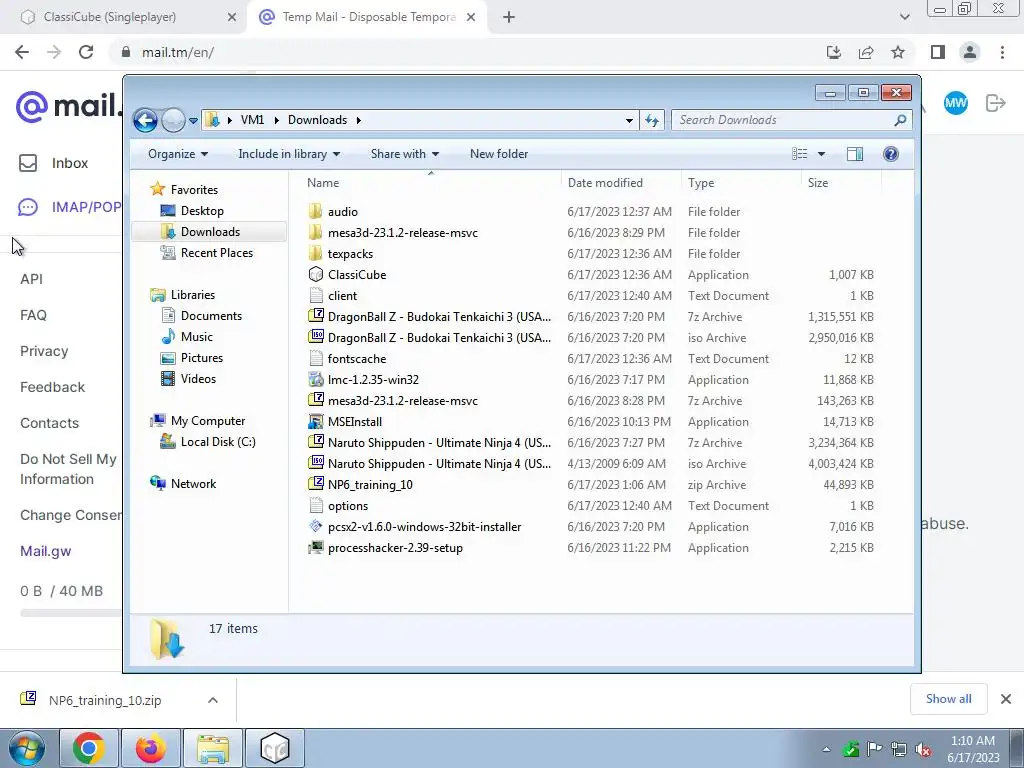Open Firefox from the taskbar
Viewport: 1024px width, 768px height.
pos(151,748)
